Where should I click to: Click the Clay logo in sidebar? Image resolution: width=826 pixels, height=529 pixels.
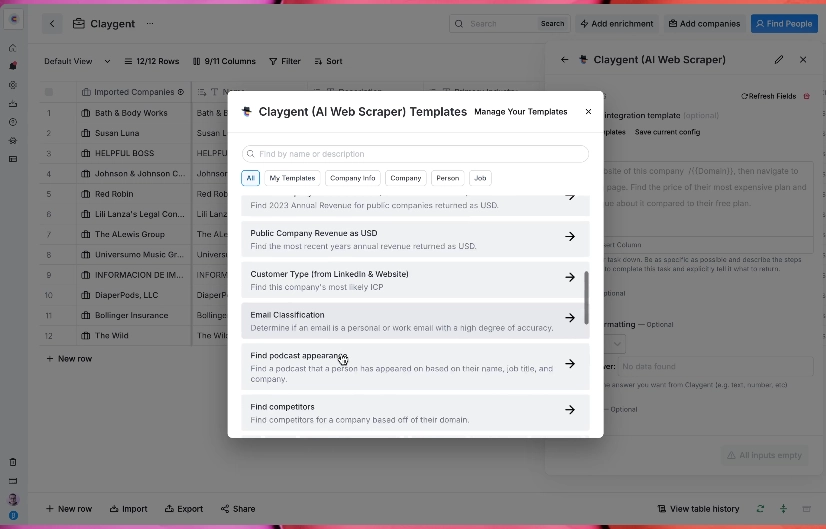14,19
